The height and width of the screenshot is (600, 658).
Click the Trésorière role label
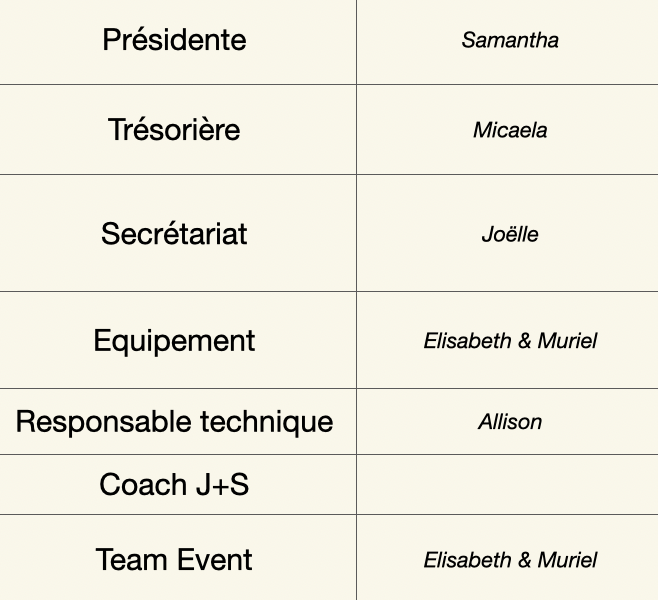point(174,130)
